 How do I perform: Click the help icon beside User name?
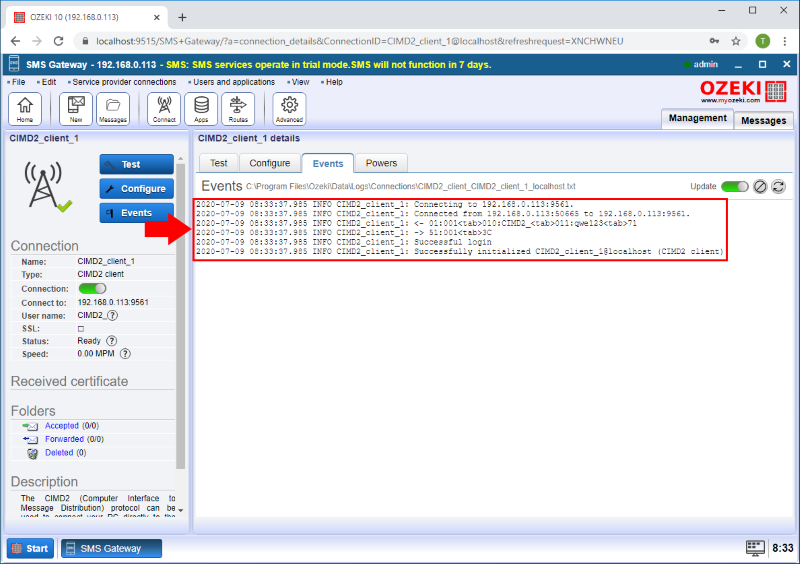[112, 315]
